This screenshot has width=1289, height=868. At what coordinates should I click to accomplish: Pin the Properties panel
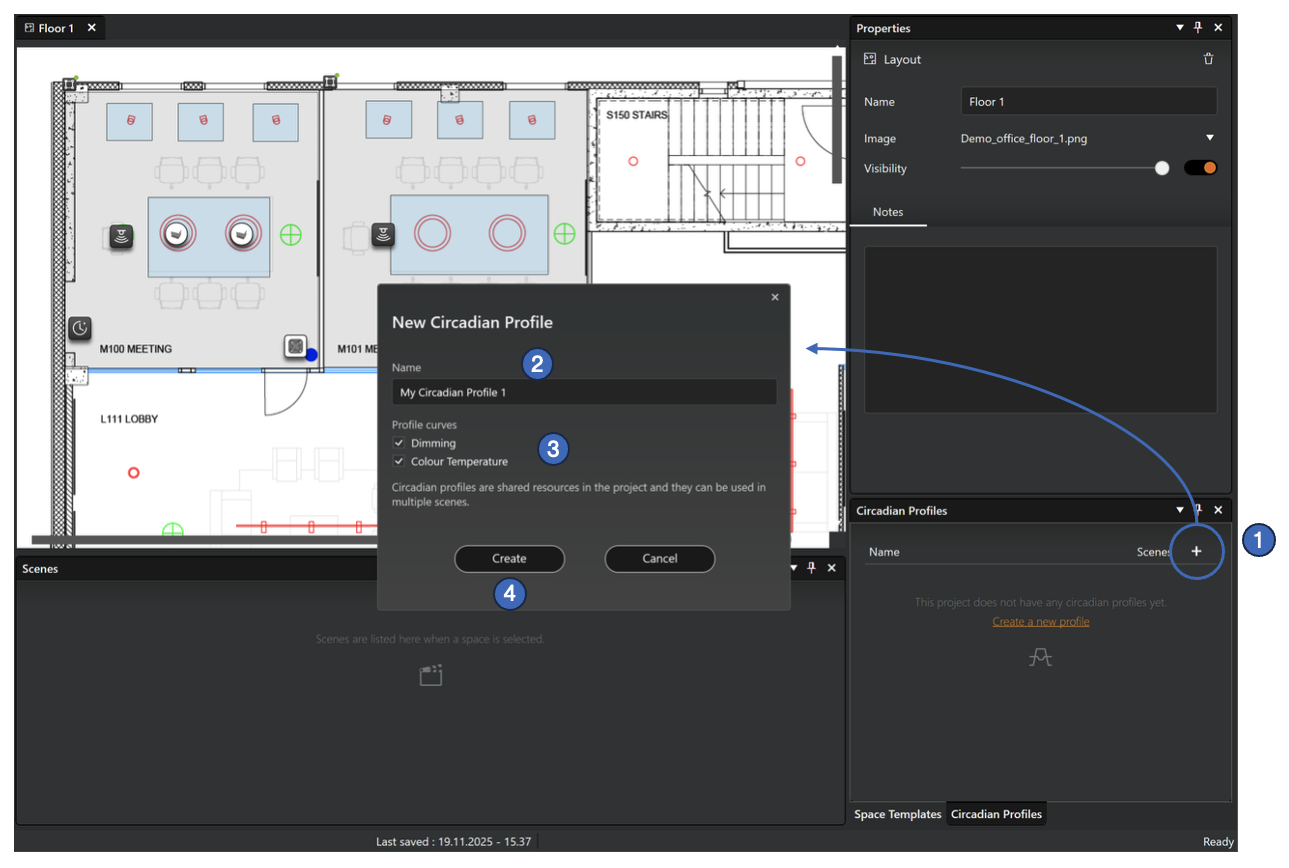[1197, 27]
